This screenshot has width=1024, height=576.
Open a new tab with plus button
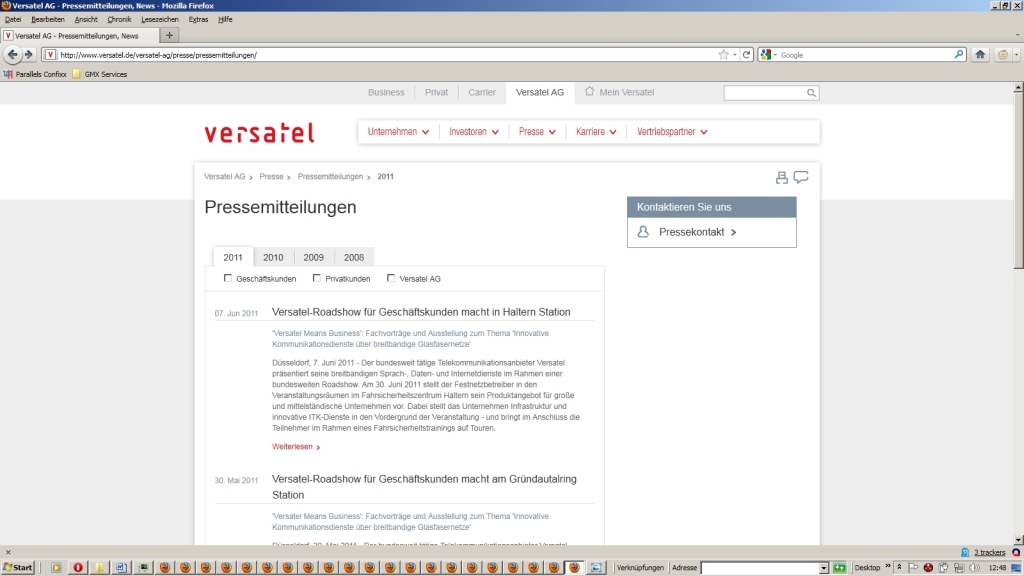[169, 35]
